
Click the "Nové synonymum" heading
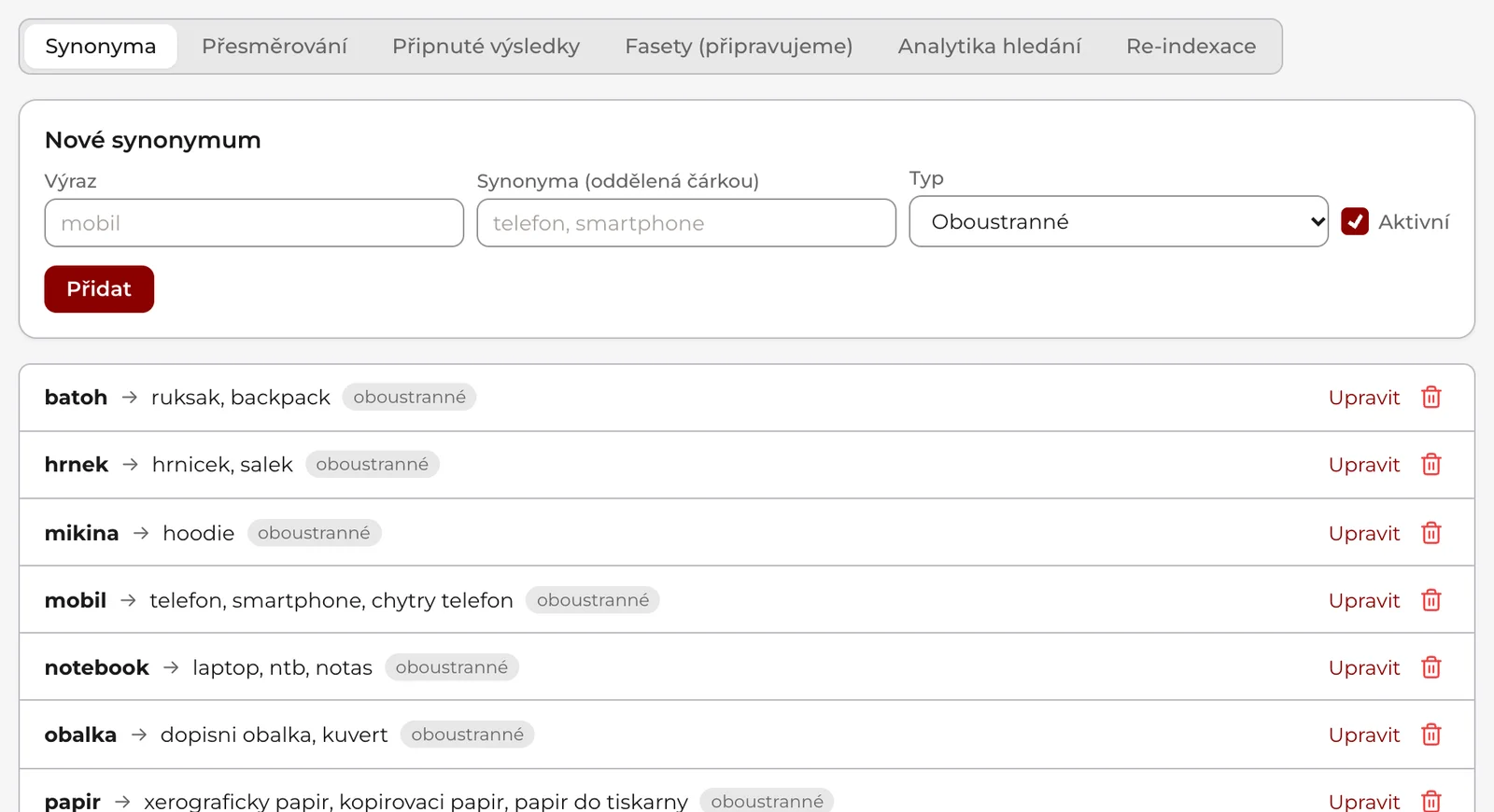[x=153, y=140]
